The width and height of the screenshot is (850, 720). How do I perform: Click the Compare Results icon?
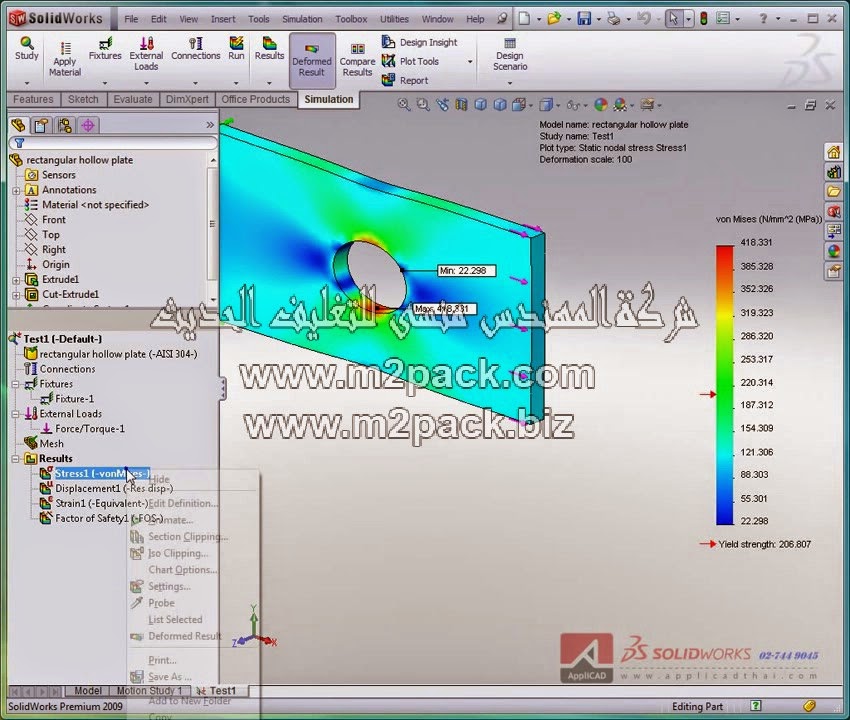tap(357, 60)
